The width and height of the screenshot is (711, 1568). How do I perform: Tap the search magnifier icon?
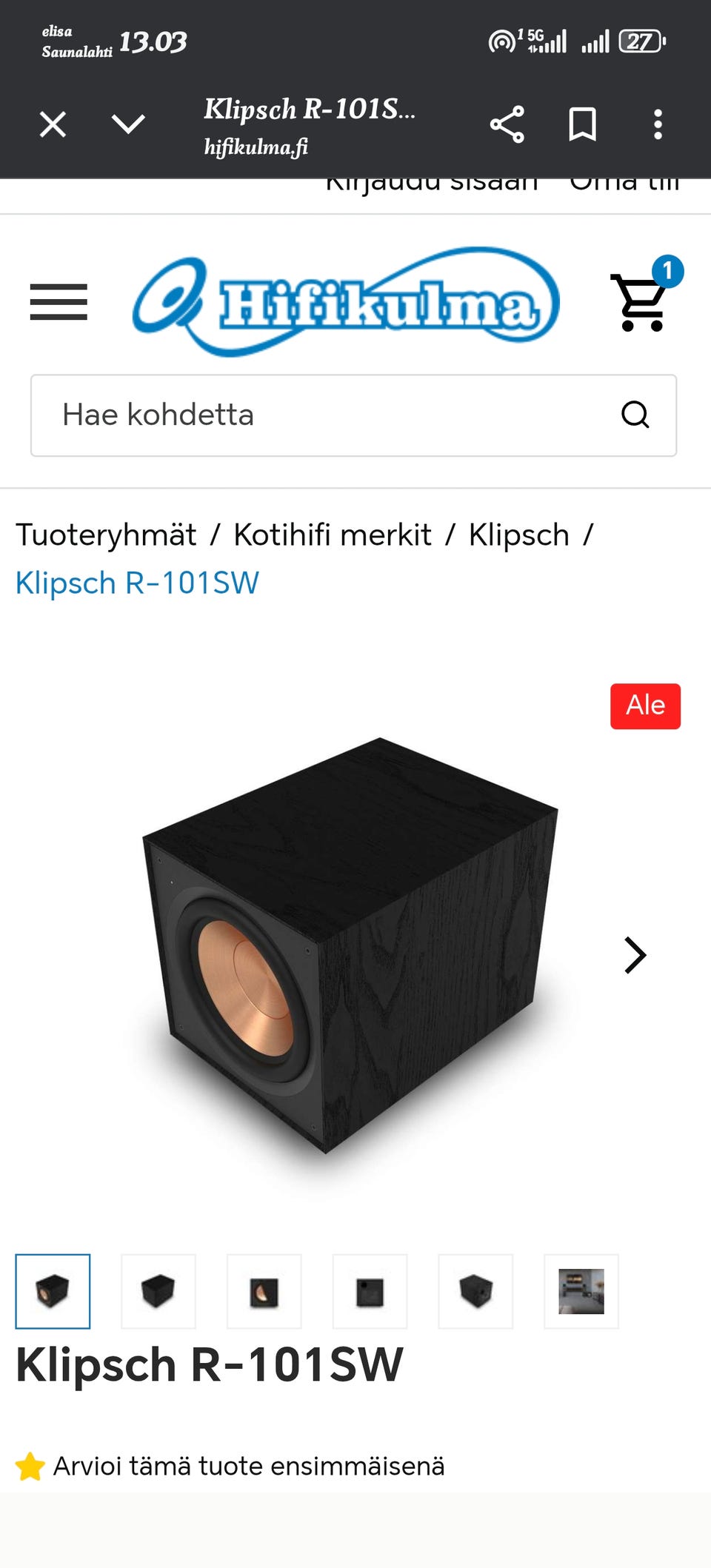click(635, 415)
